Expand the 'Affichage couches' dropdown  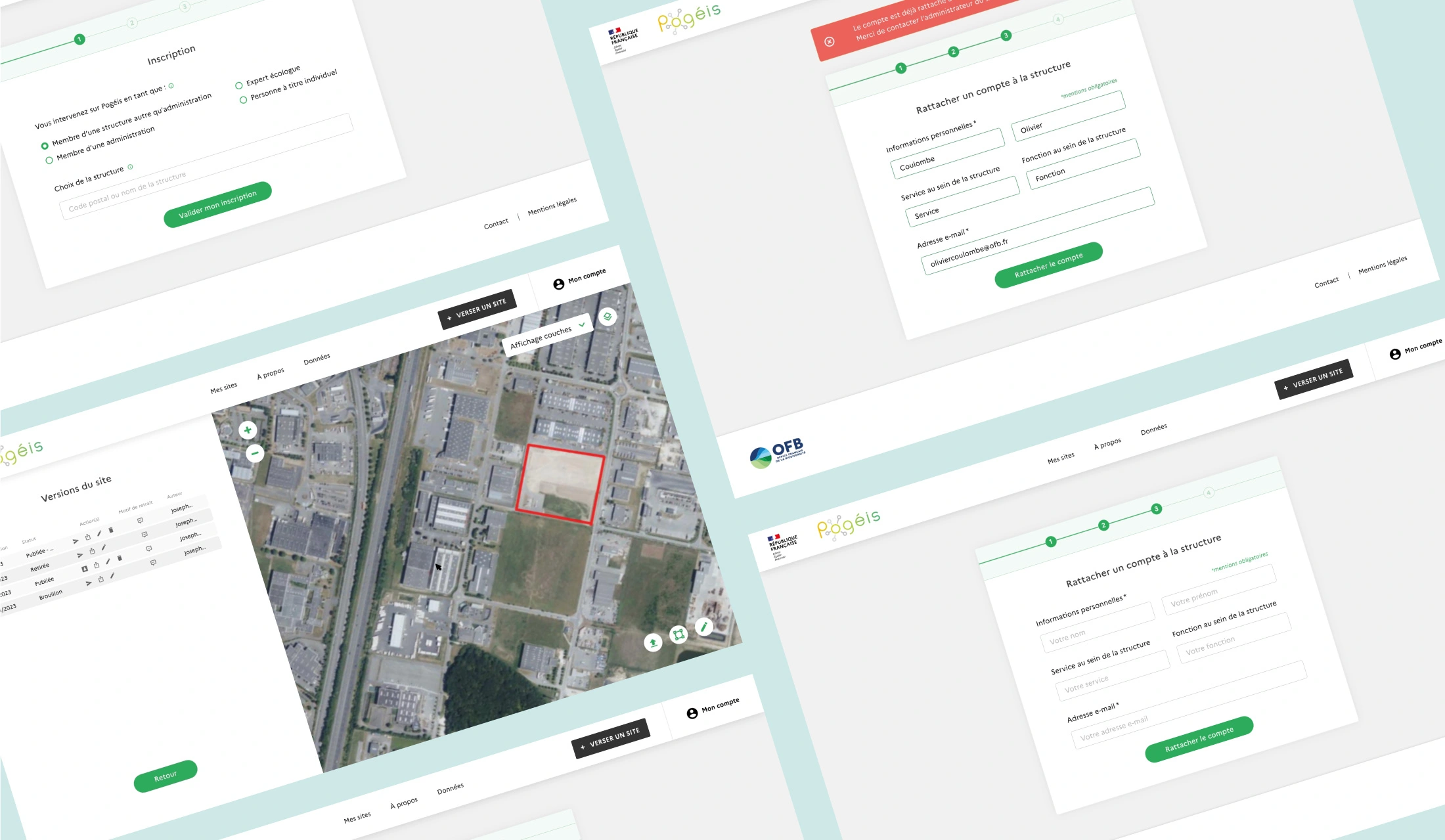pyautogui.click(x=548, y=335)
